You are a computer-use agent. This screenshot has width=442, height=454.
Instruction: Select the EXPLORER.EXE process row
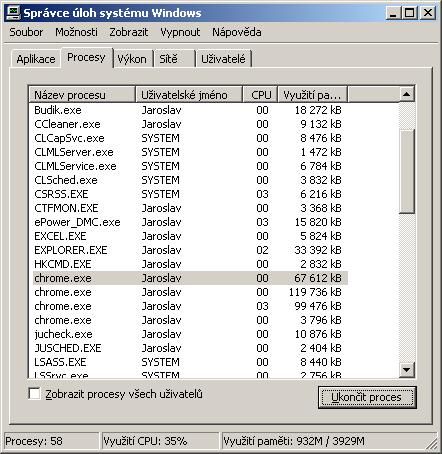(x=188, y=250)
